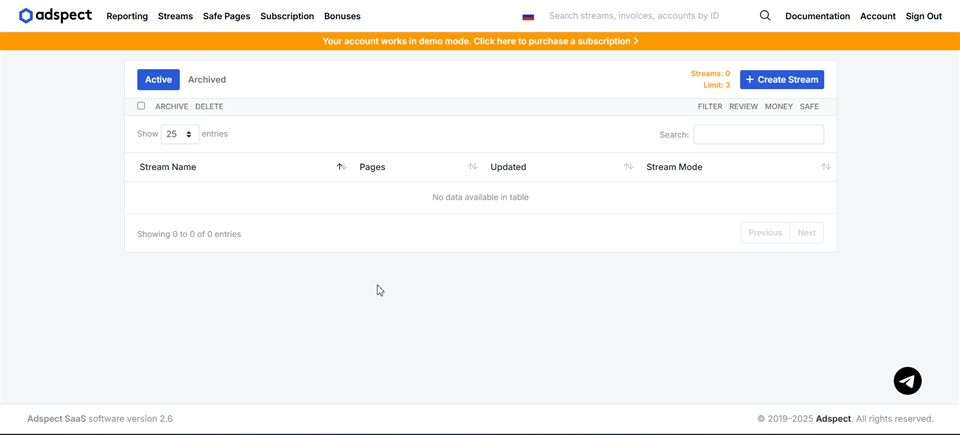Switch to the Archived tab
960x435 pixels.
click(x=207, y=80)
